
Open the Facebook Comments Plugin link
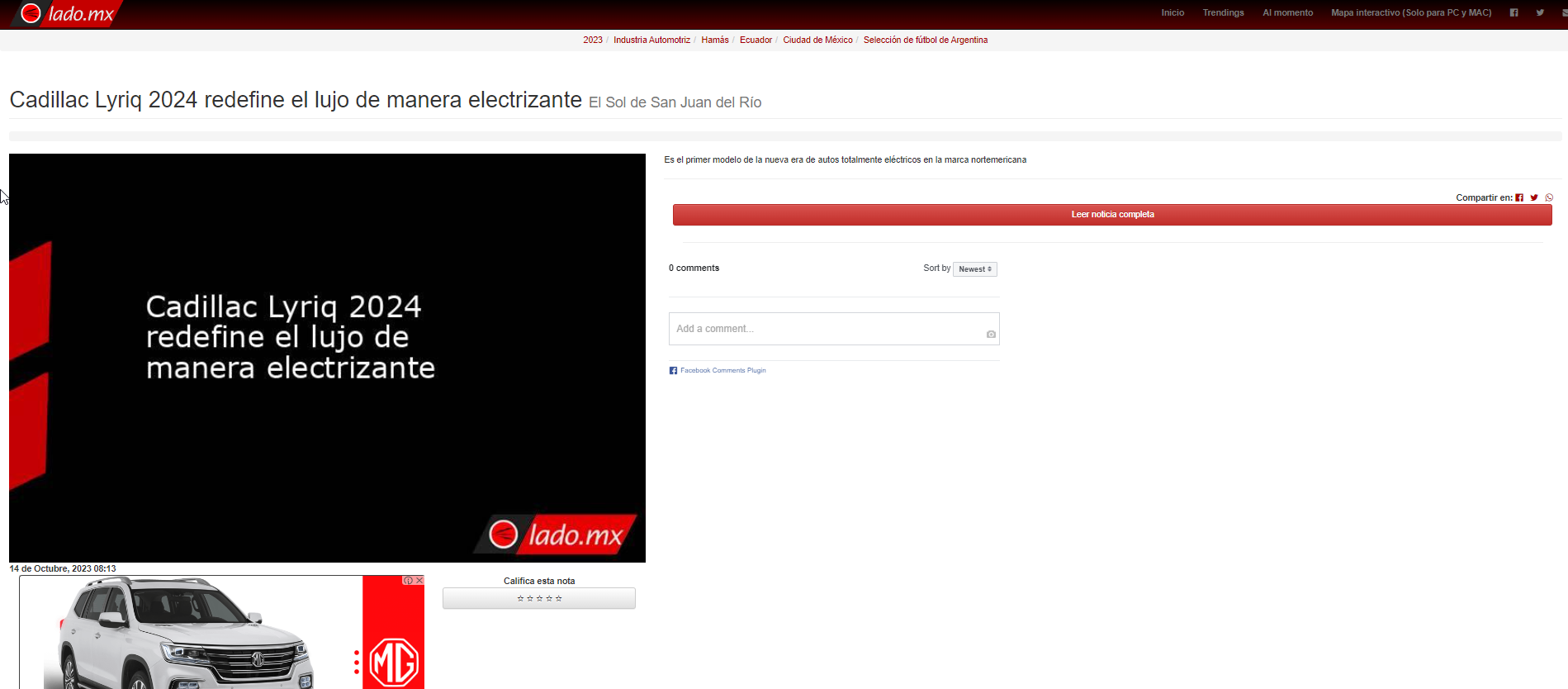pos(722,370)
